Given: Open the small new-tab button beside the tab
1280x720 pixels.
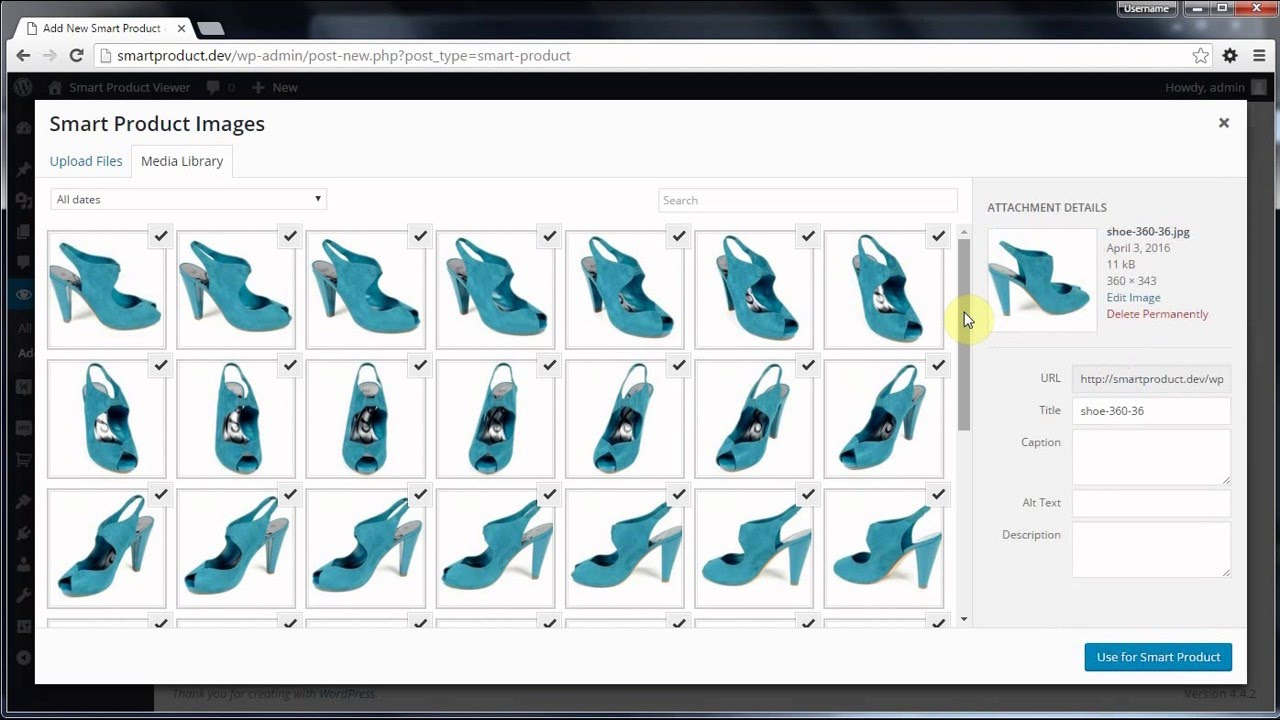Looking at the screenshot, I should [210, 28].
